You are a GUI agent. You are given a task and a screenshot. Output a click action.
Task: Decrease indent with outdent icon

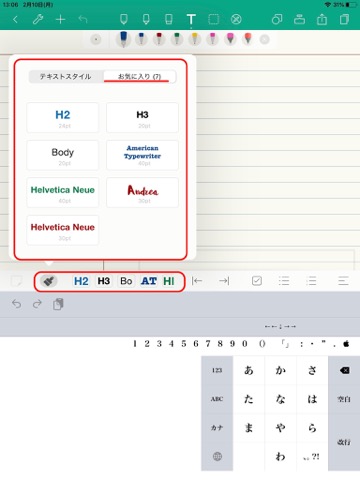pyautogui.click(x=197, y=281)
